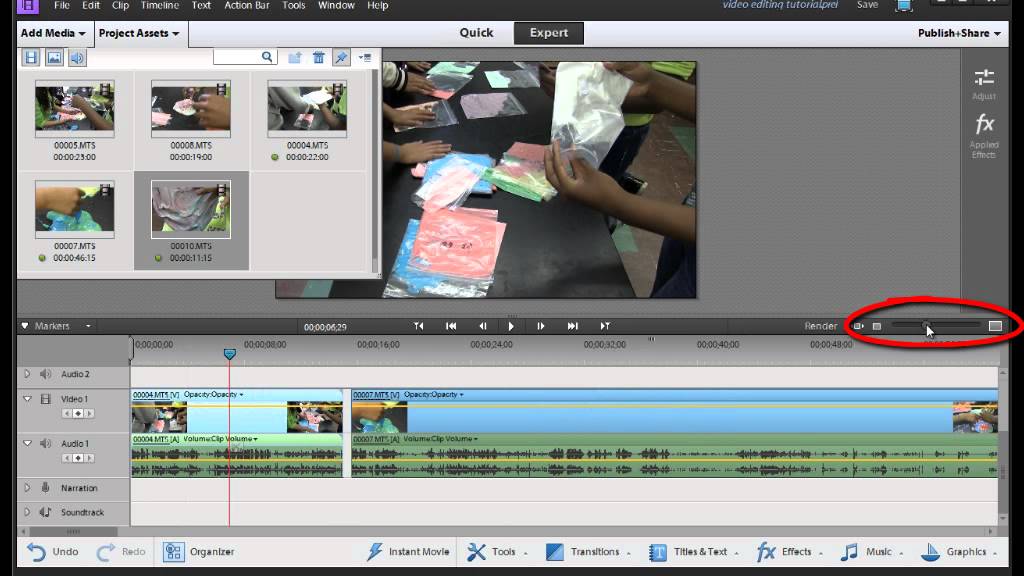Expand the Narration track

tap(27, 488)
